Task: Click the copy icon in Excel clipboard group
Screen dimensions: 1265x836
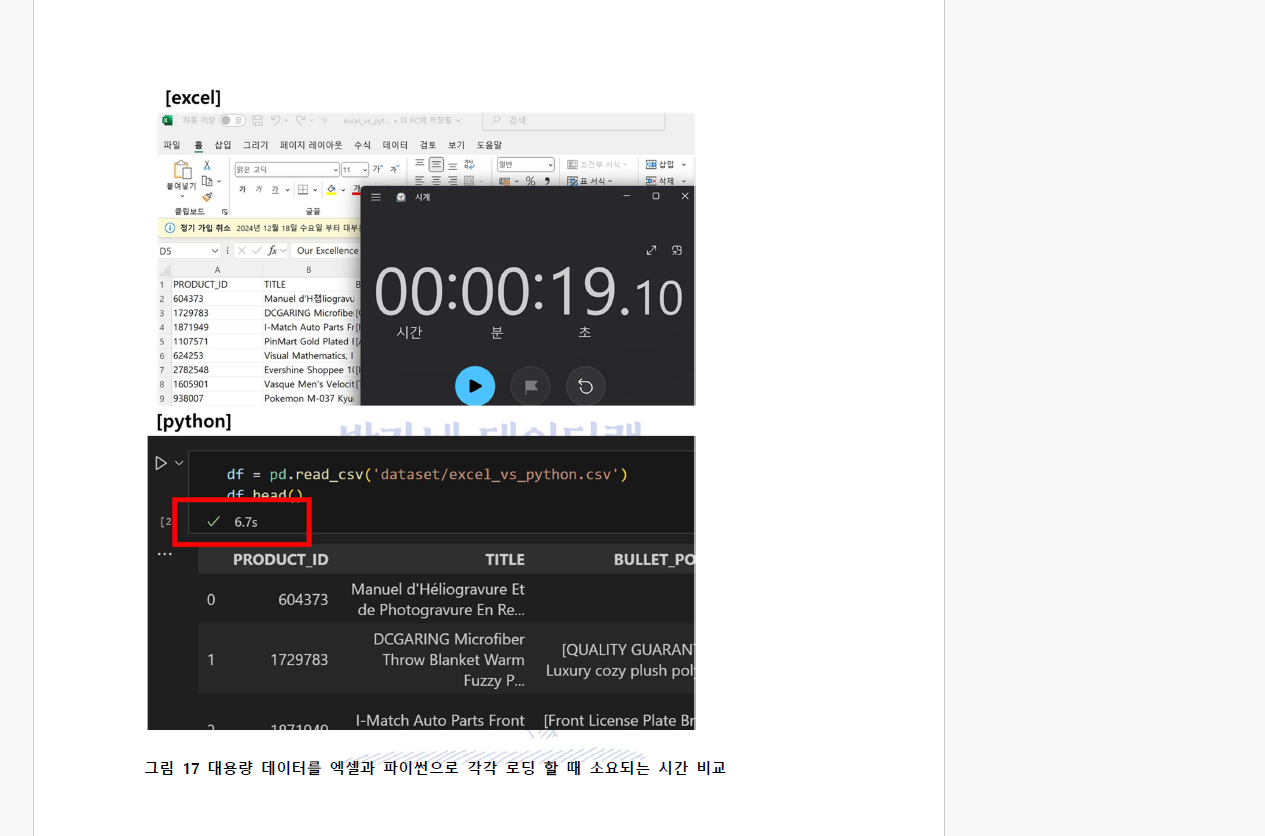Action: click(207, 181)
